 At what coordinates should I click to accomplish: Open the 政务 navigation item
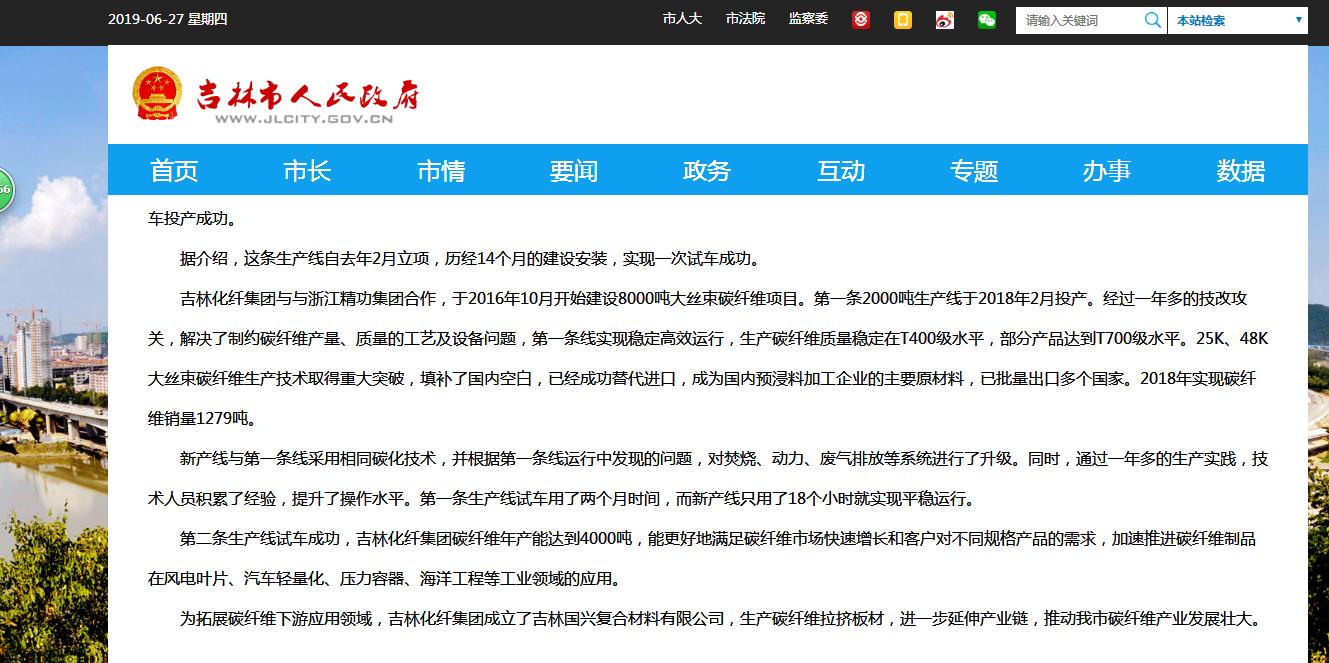click(x=707, y=171)
